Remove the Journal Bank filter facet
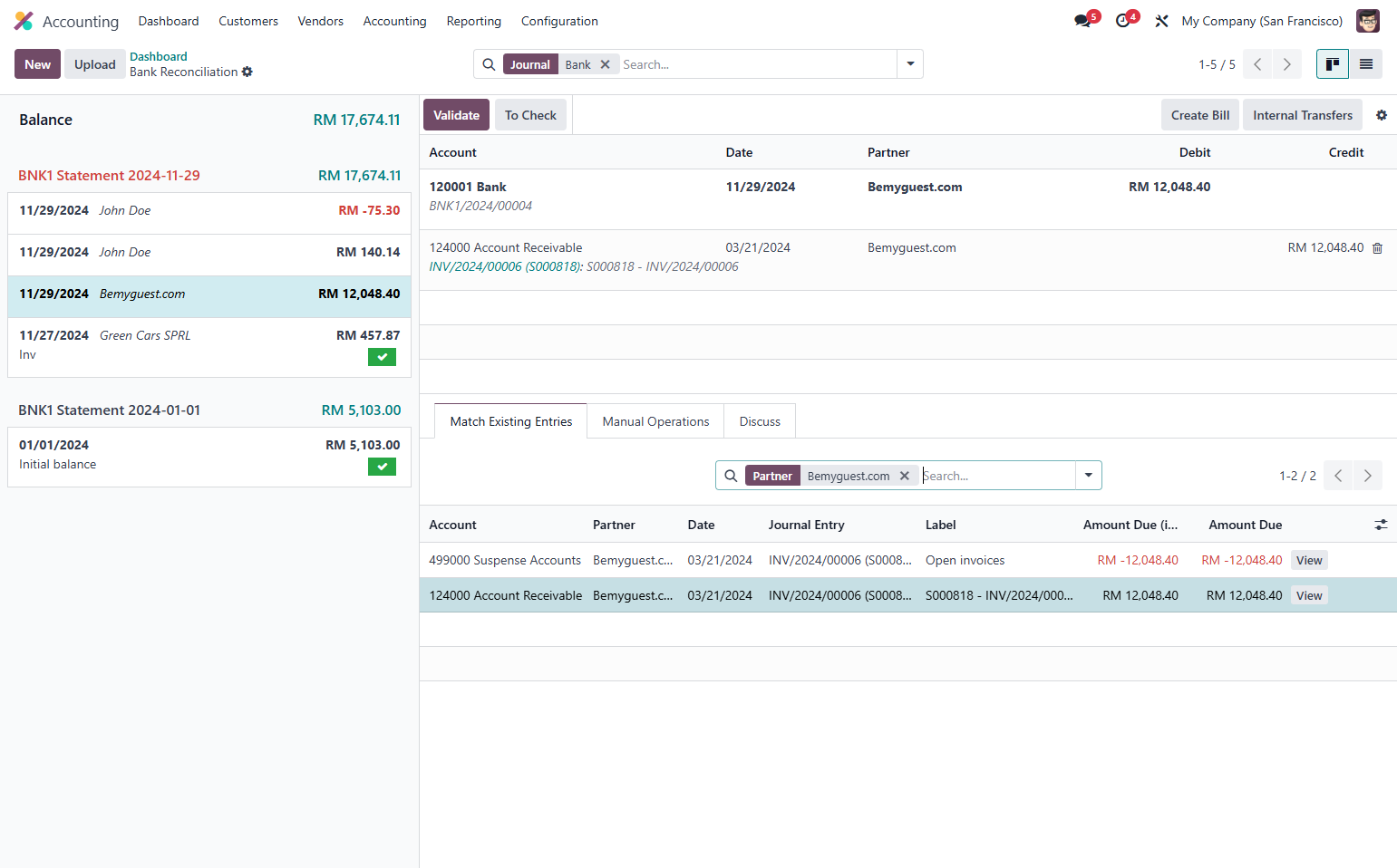The image size is (1397, 868). click(x=605, y=64)
